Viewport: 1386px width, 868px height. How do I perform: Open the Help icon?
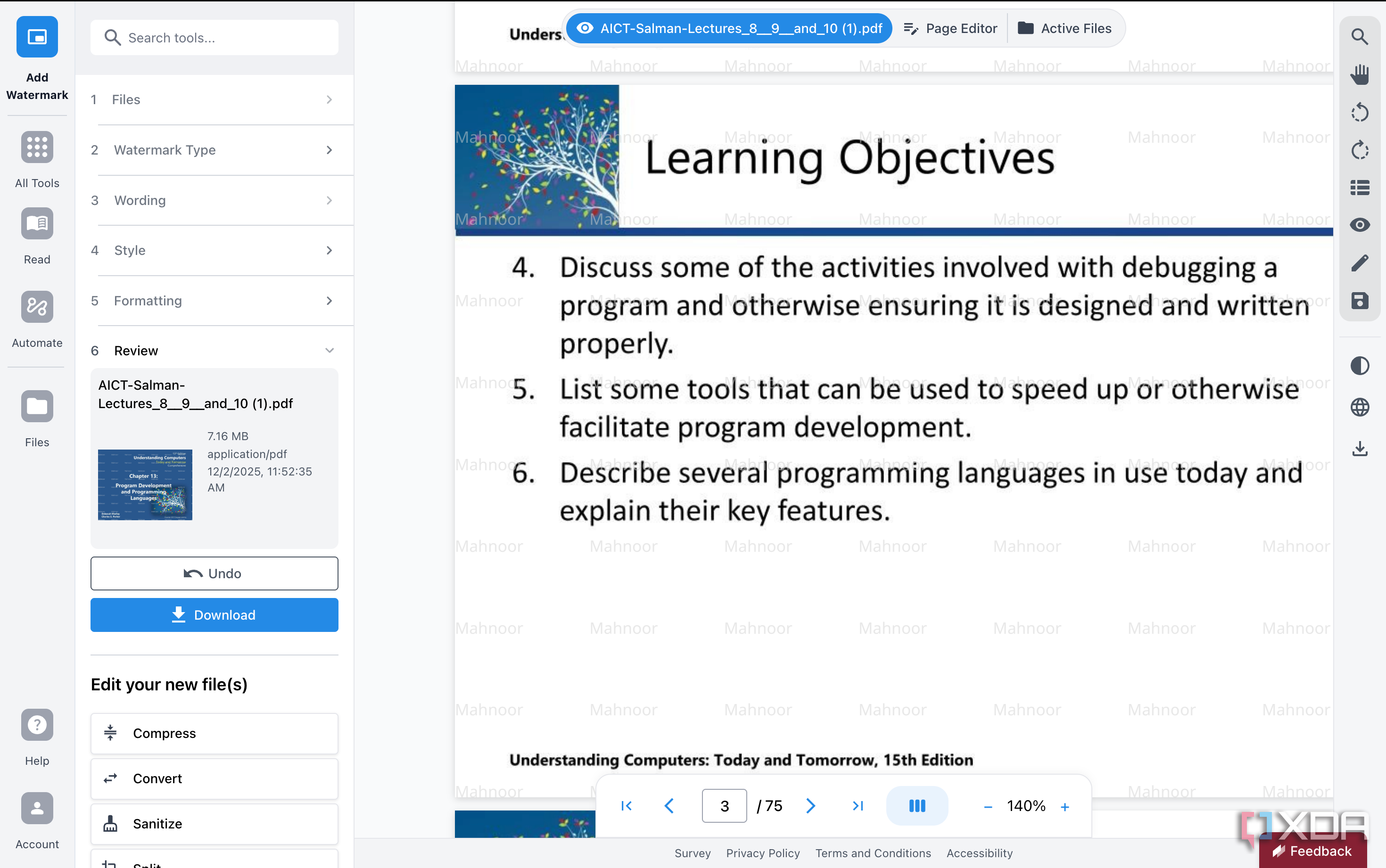point(37,724)
